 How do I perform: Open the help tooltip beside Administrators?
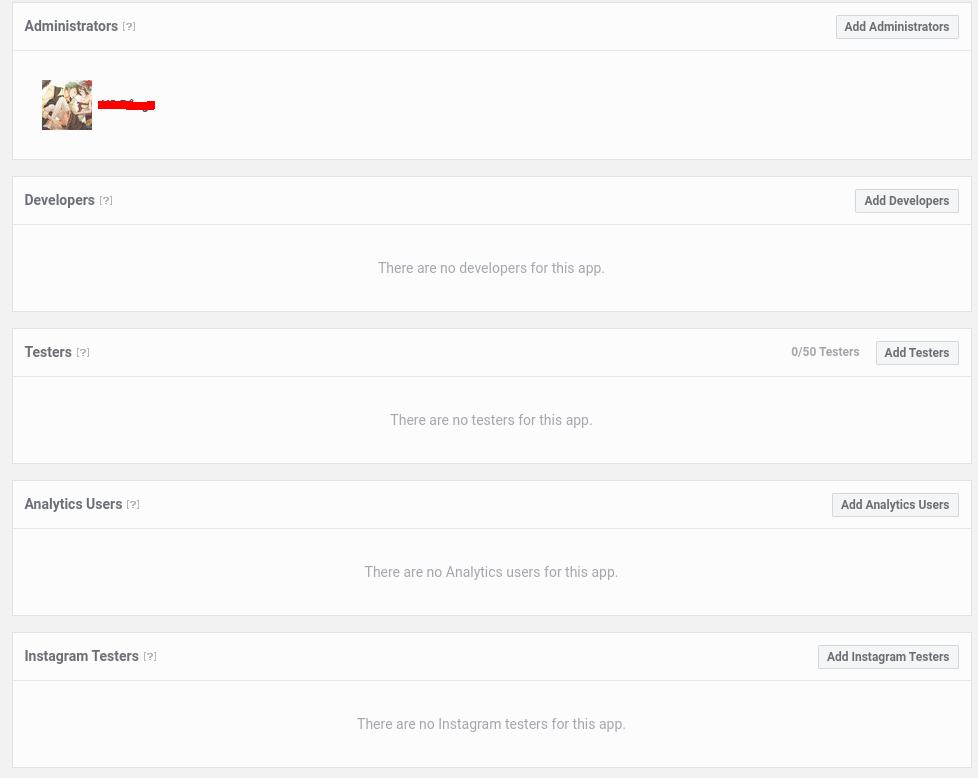pyautogui.click(x=129, y=27)
